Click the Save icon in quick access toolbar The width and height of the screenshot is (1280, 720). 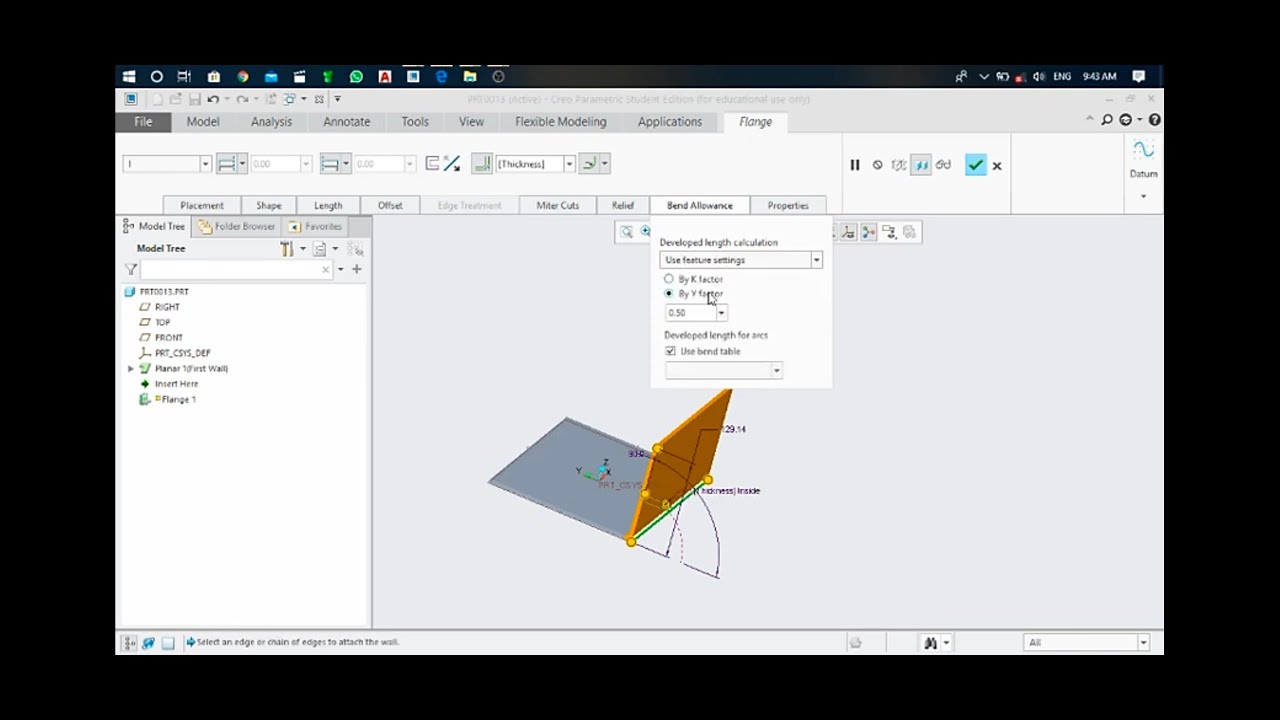coord(194,99)
